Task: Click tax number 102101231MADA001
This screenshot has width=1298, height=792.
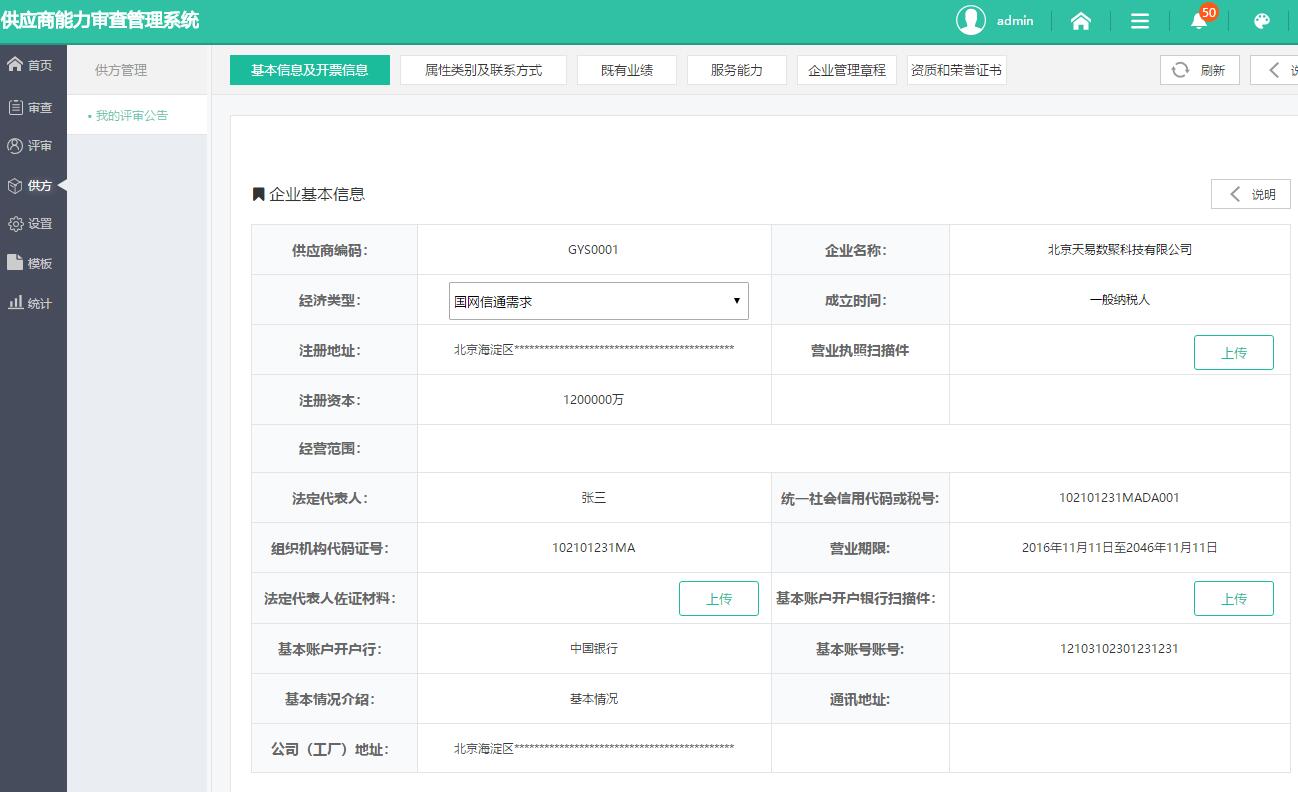Action: (x=1120, y=497)
